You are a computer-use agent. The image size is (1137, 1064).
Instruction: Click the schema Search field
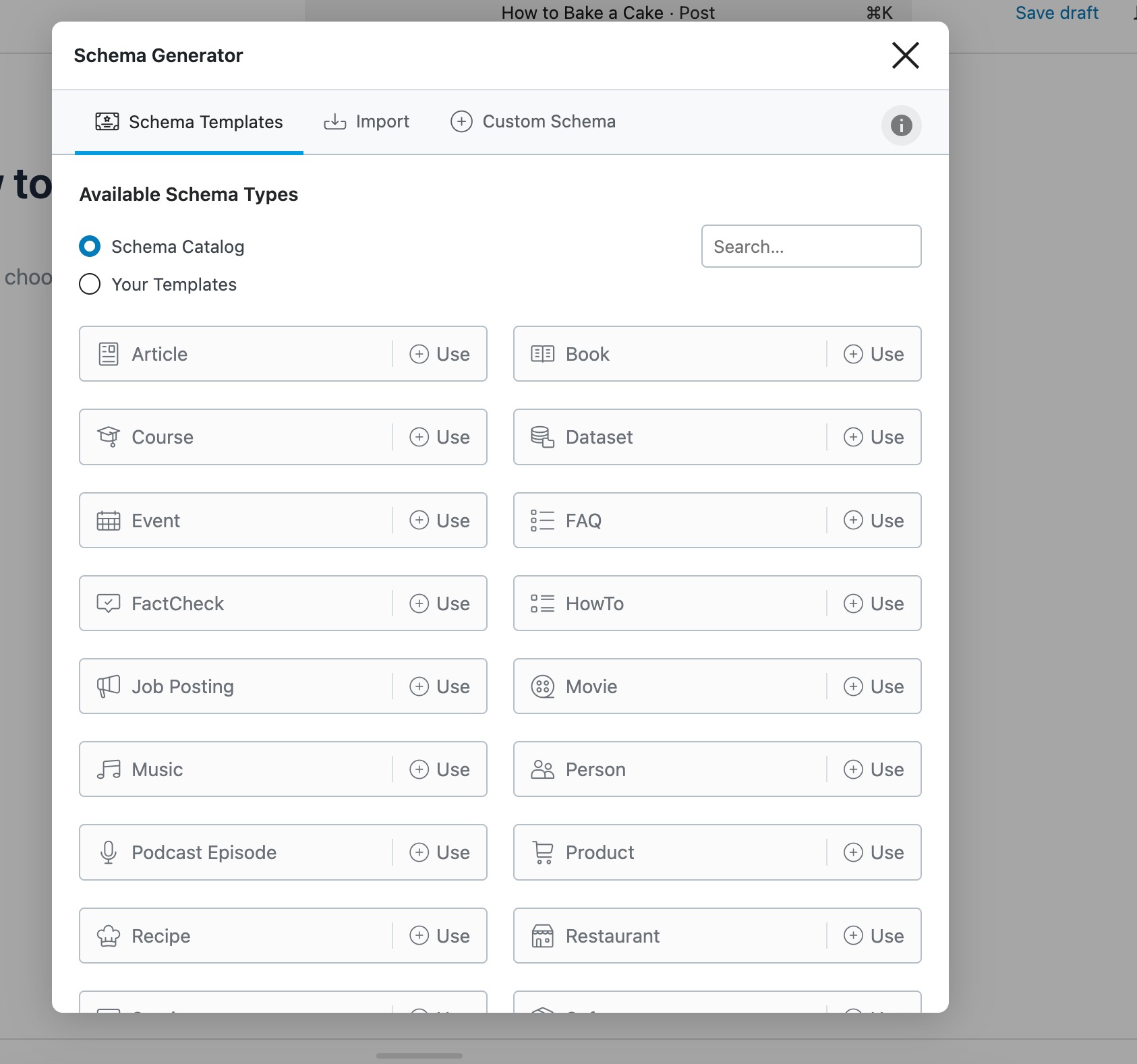(811, 247)
